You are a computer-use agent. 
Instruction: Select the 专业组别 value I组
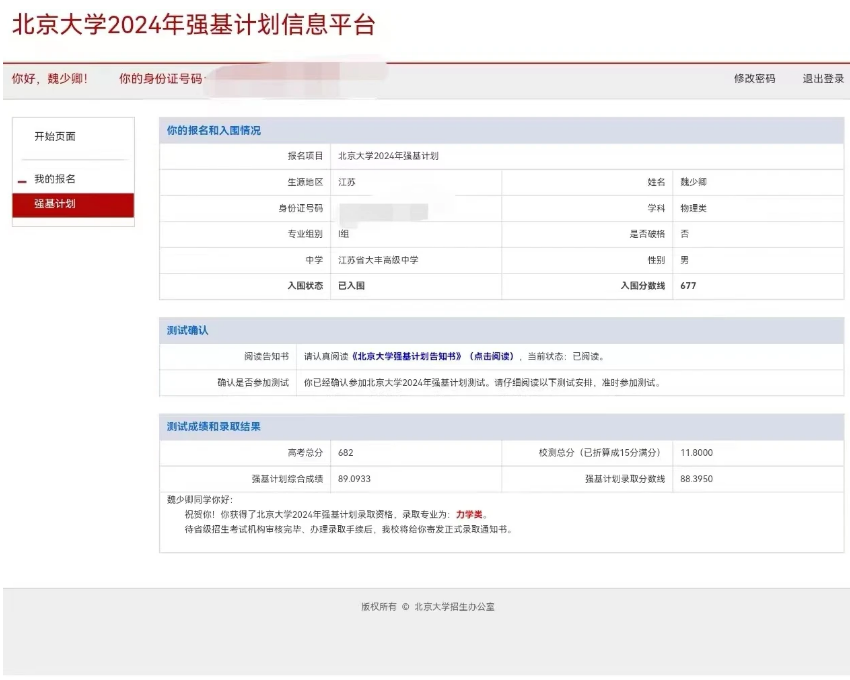click(x=344, y=234)
